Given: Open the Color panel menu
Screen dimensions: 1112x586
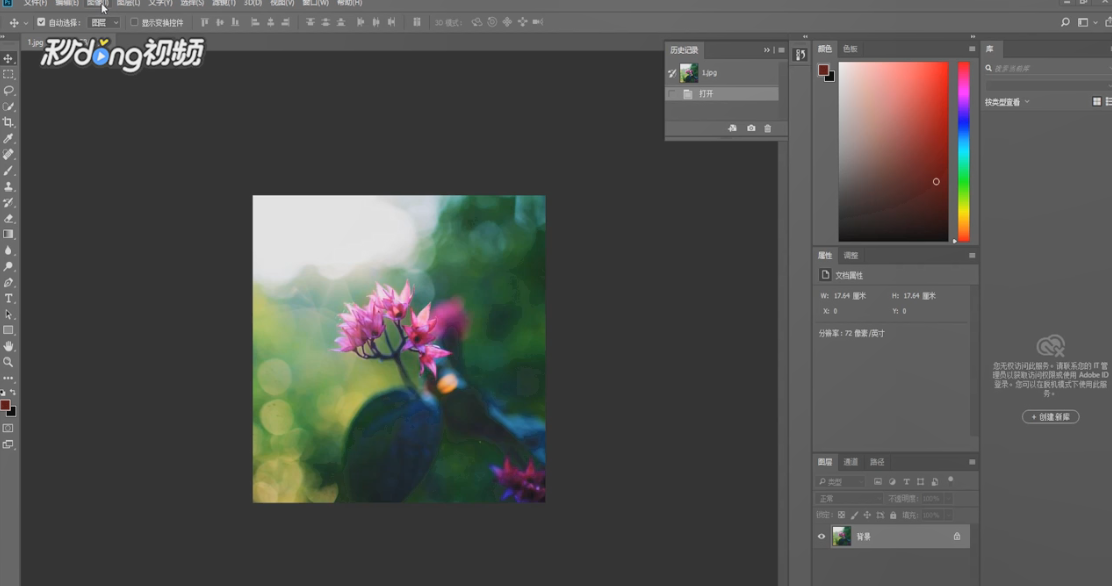Looking at the screenshot, I should 972,49.
